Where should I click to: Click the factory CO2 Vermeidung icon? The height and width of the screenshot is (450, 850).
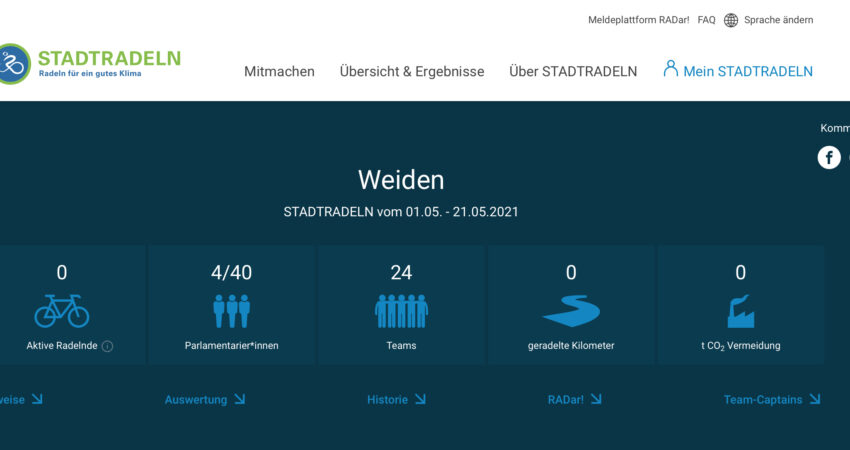coord(740,311)
